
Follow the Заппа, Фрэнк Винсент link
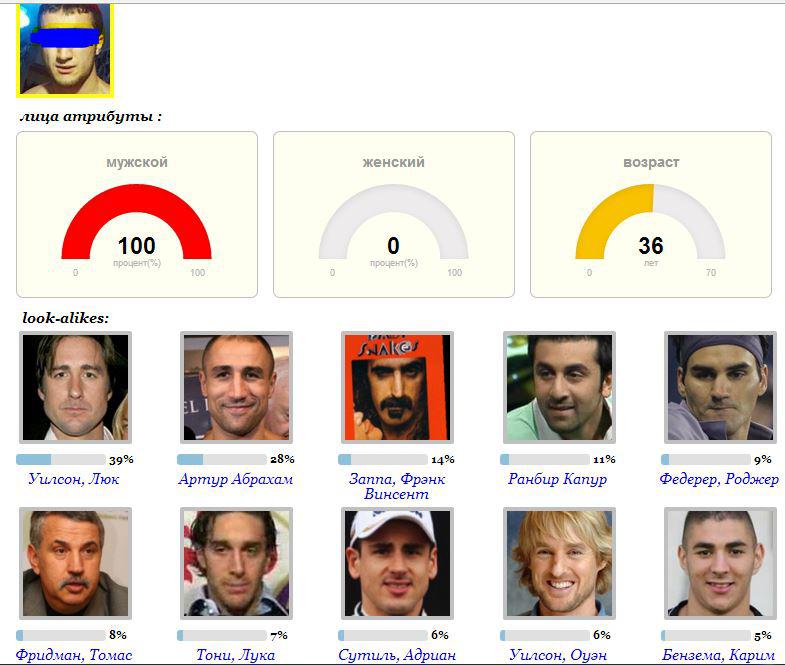point(397,486)
